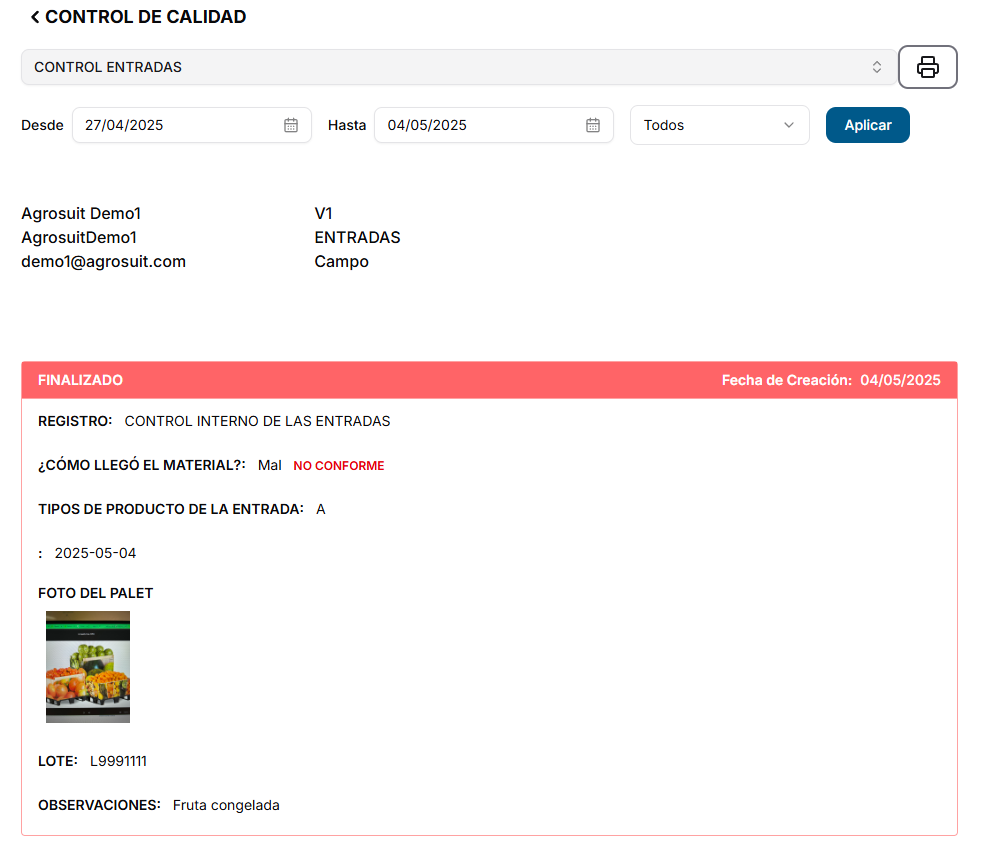Screen dimensions: 985x855
Task: Click the ¿CÓMO LLEGÓ EL MATERIAL? label
Action: (142, 466)
